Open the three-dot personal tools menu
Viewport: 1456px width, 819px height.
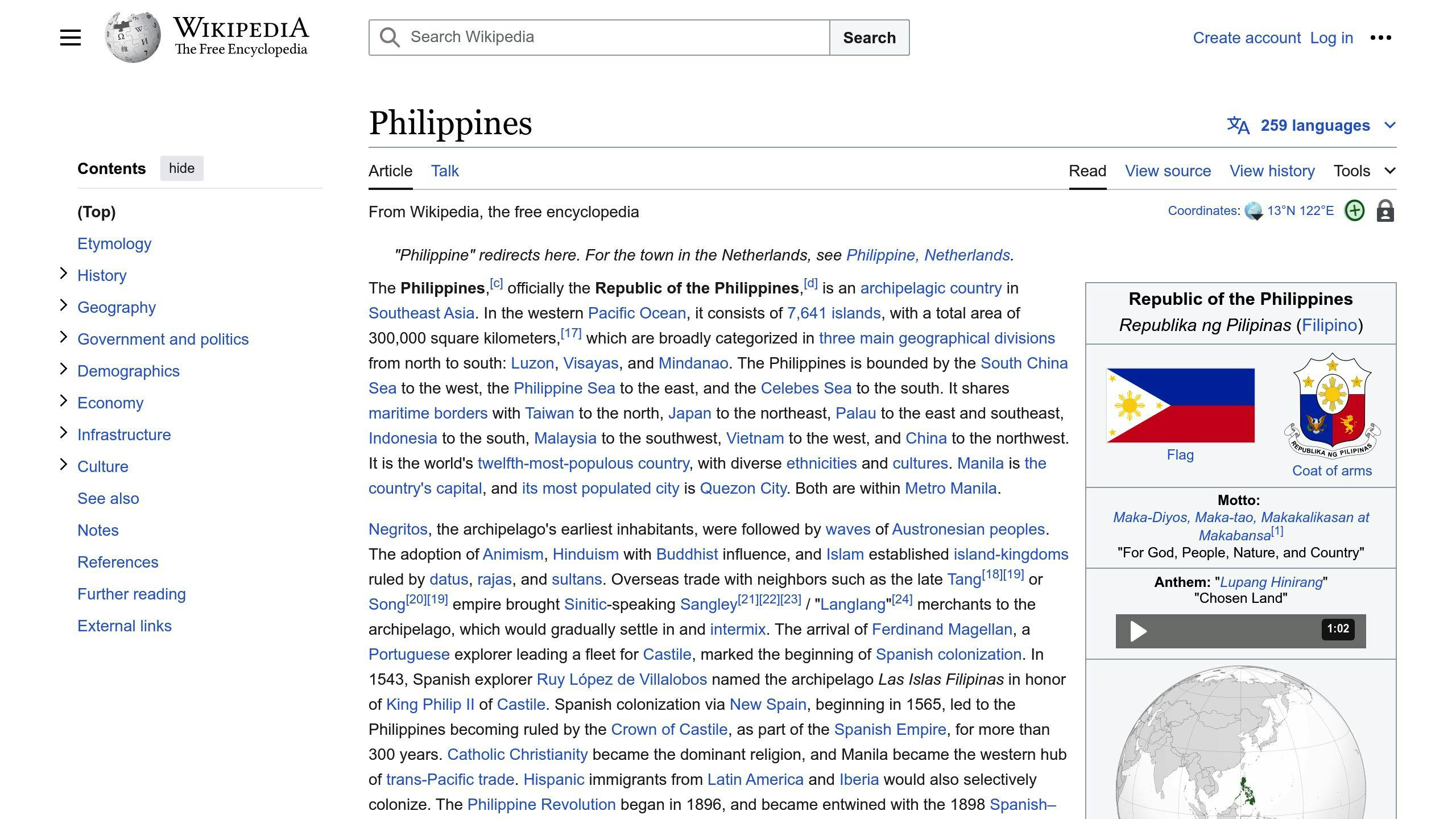(1381, 38)
